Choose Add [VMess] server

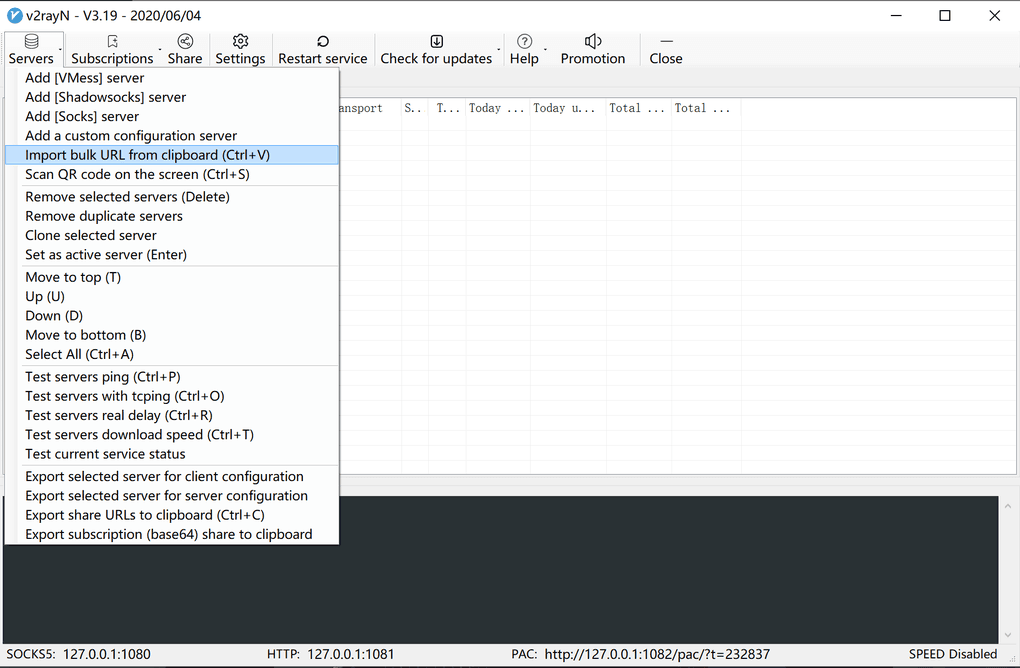point(172,78)
